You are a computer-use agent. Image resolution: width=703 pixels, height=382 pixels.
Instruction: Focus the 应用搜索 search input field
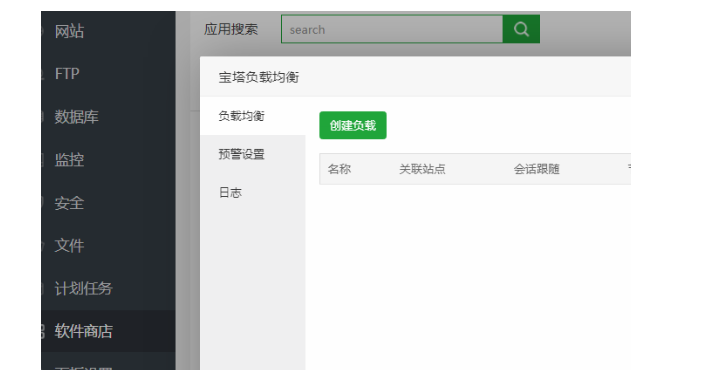point(392,29)
